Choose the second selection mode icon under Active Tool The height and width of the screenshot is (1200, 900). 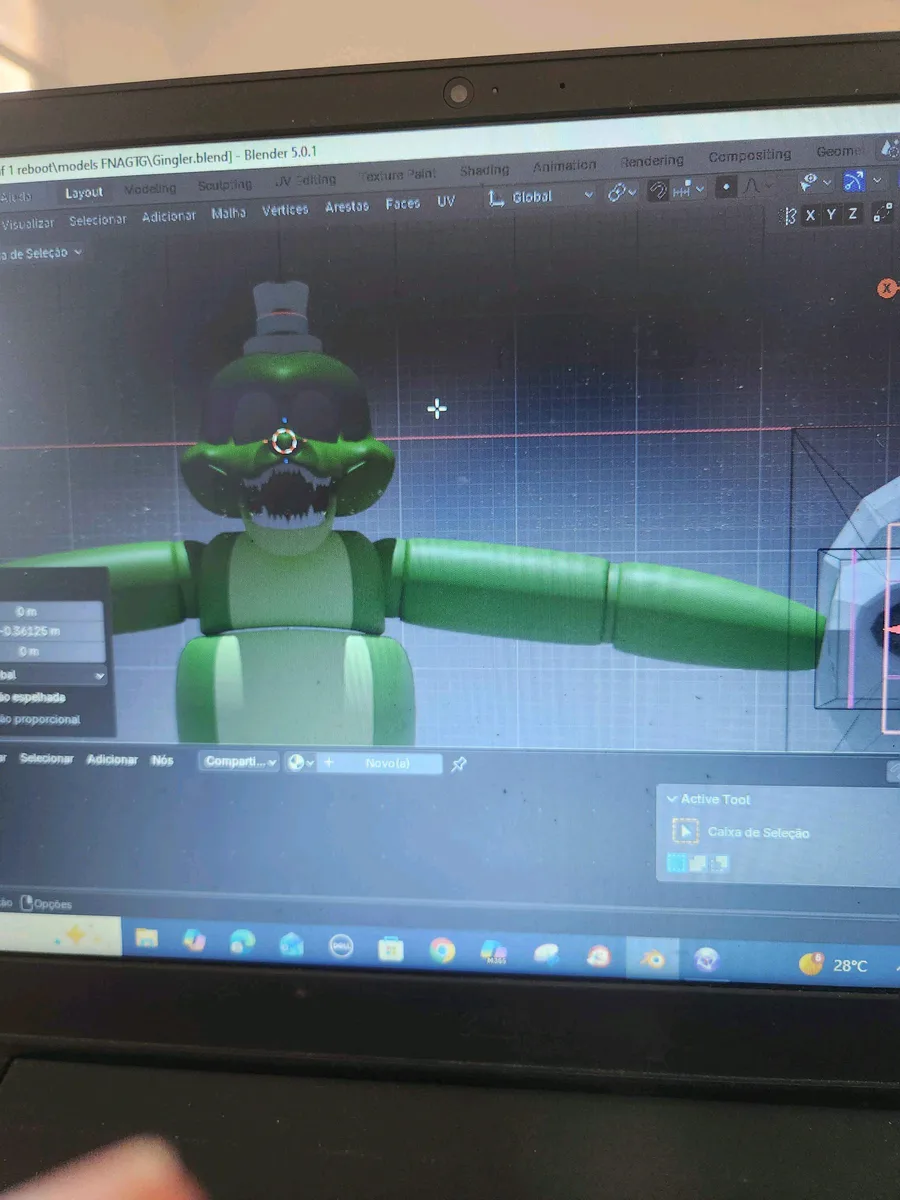coord(698,863)
